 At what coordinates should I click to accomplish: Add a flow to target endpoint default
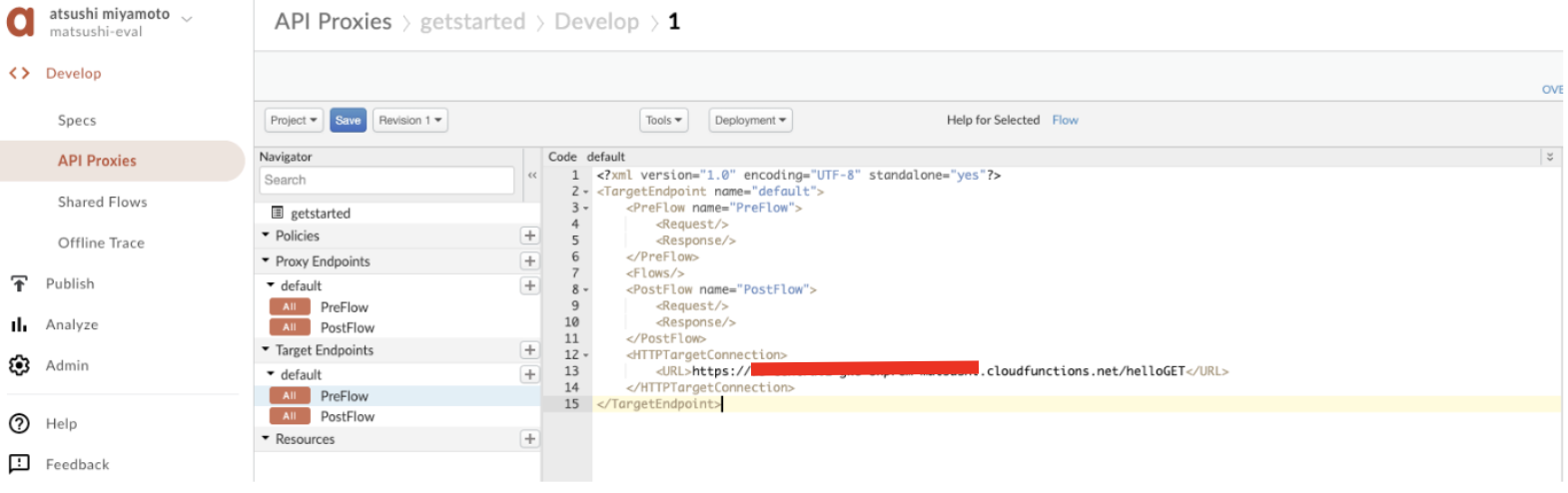[529, 374]
